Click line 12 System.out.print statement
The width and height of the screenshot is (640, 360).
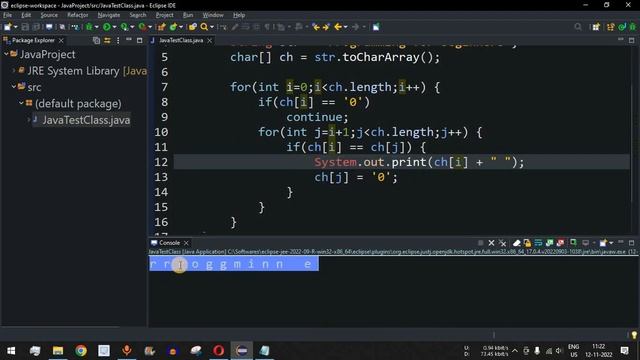419,162
